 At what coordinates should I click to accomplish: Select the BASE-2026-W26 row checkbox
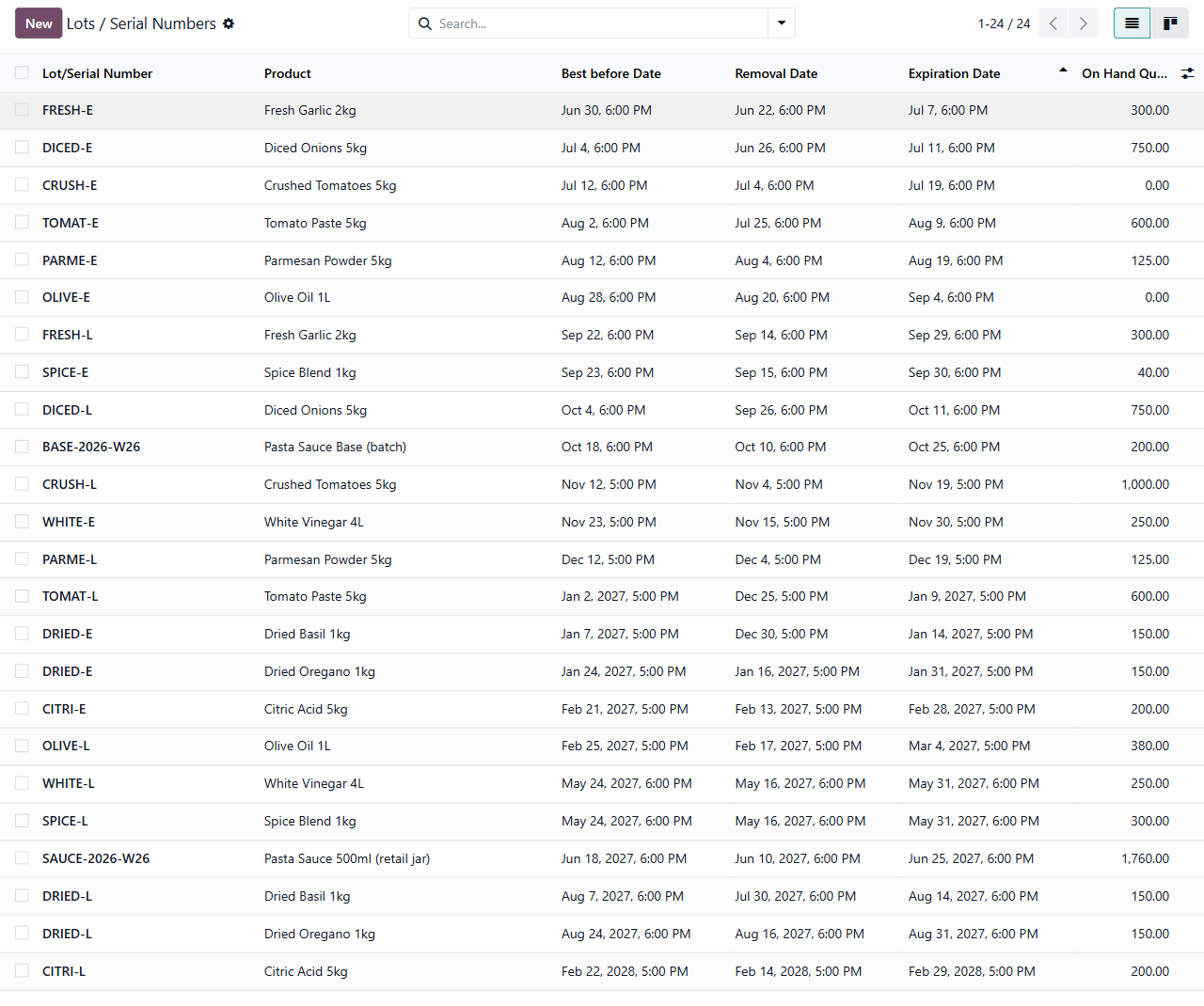[x=22, y=447]
